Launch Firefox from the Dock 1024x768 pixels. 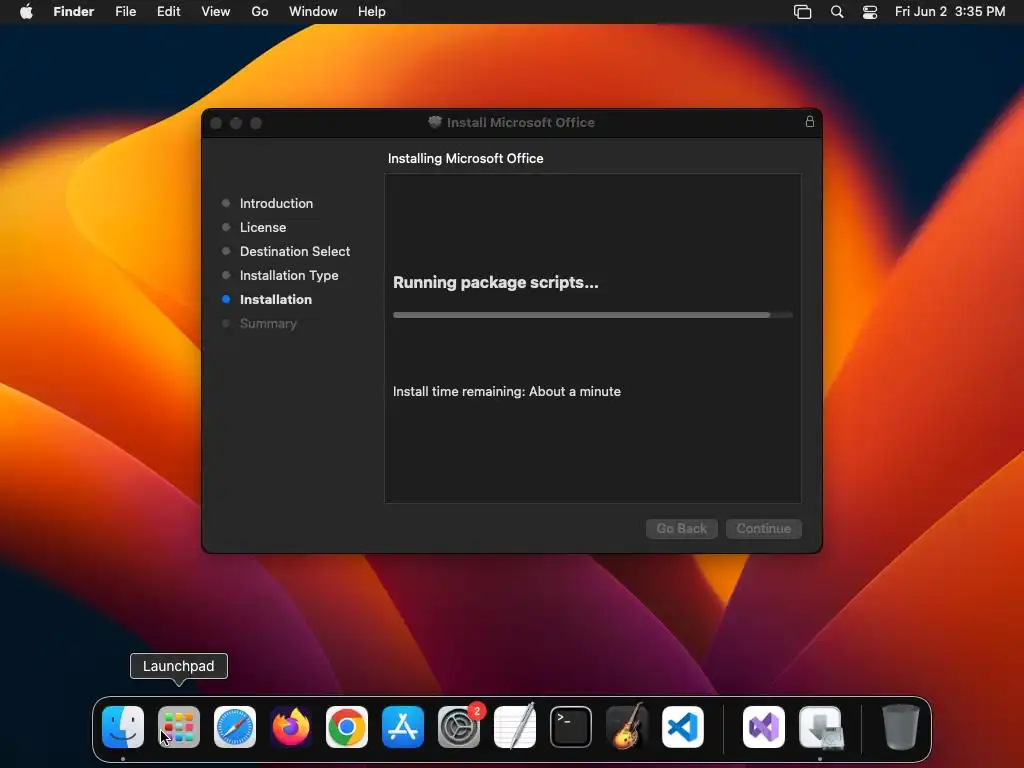click(291, 726)
